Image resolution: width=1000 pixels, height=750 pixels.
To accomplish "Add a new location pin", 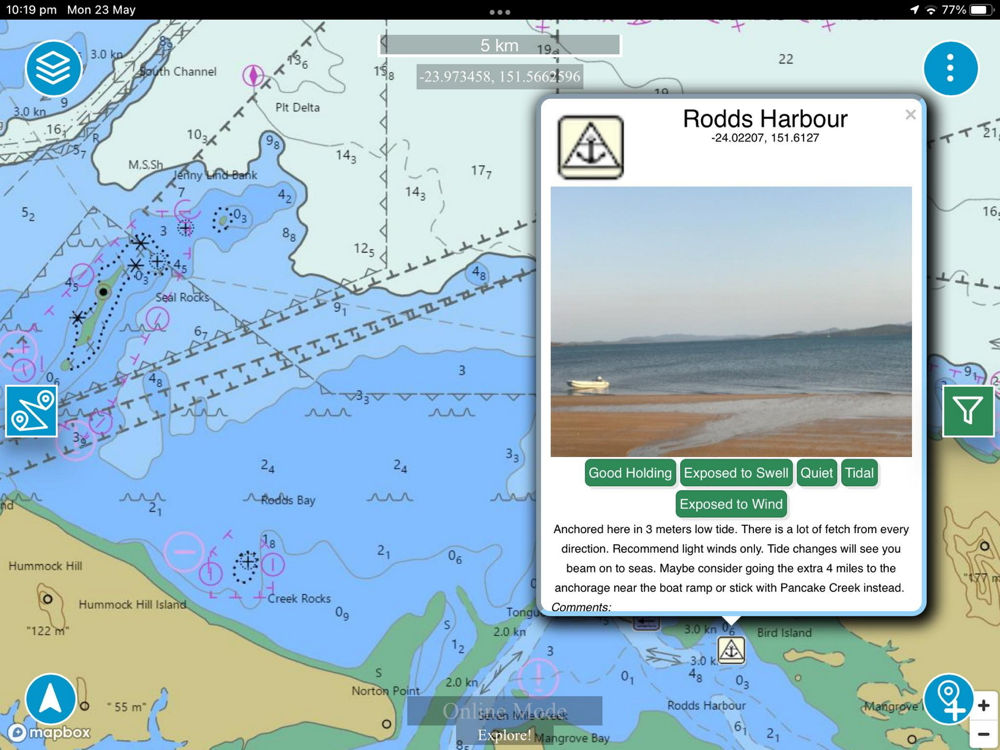I will pyautogui.click(x=948, y=699).
